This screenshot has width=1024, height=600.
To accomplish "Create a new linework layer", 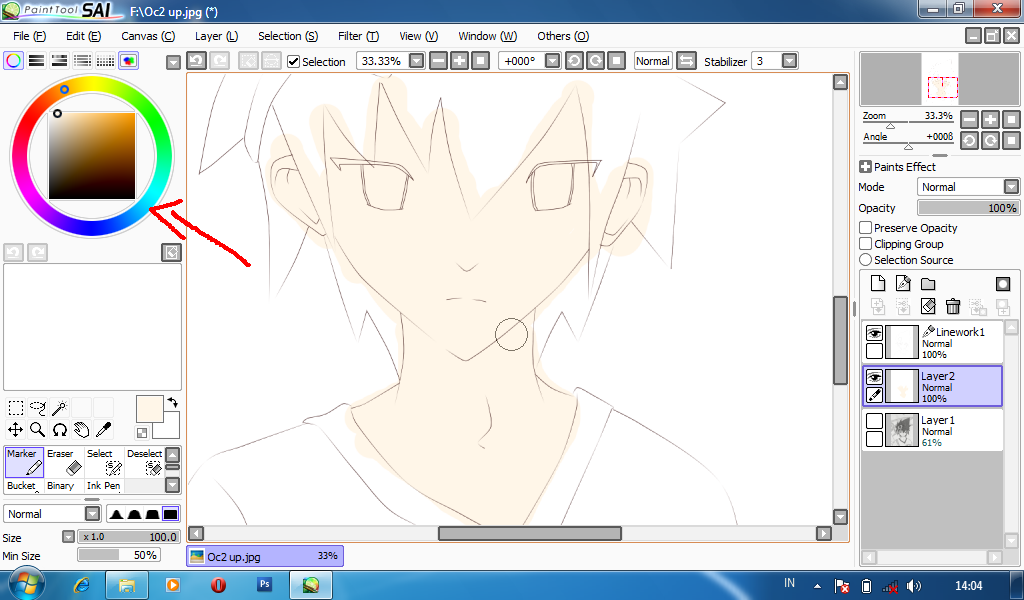I will [903, 283].
